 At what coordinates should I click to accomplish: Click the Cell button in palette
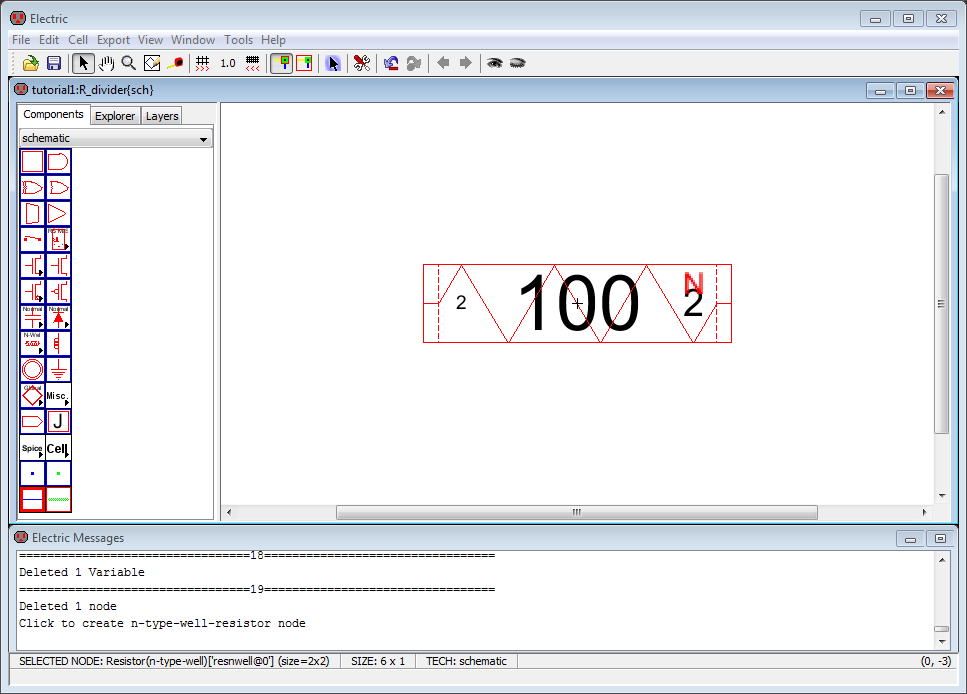pyautogui.click(x=59, y=448)
